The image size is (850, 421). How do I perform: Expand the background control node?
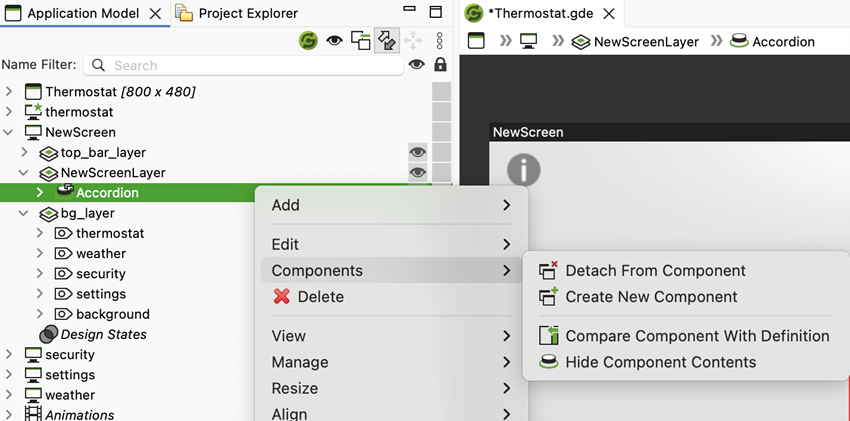[x=40, y=314]
